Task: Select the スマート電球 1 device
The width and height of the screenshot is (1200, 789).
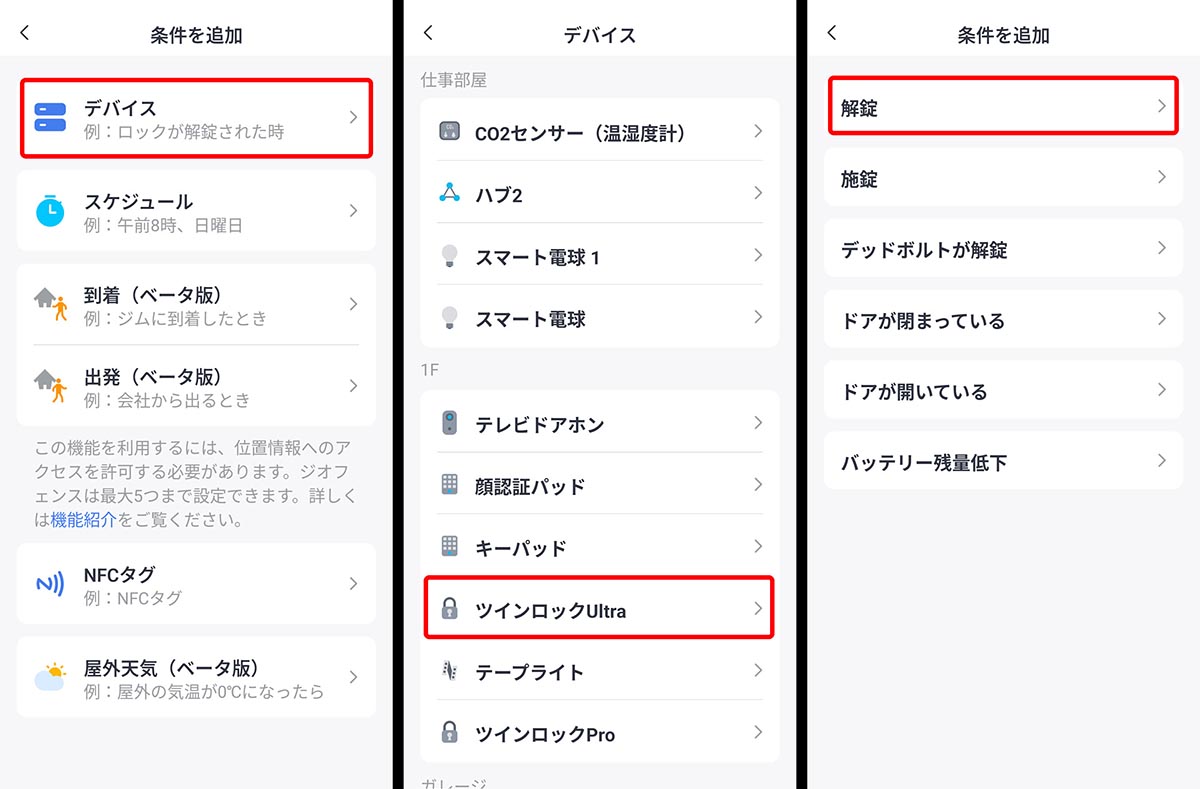Action: (600, 256)
